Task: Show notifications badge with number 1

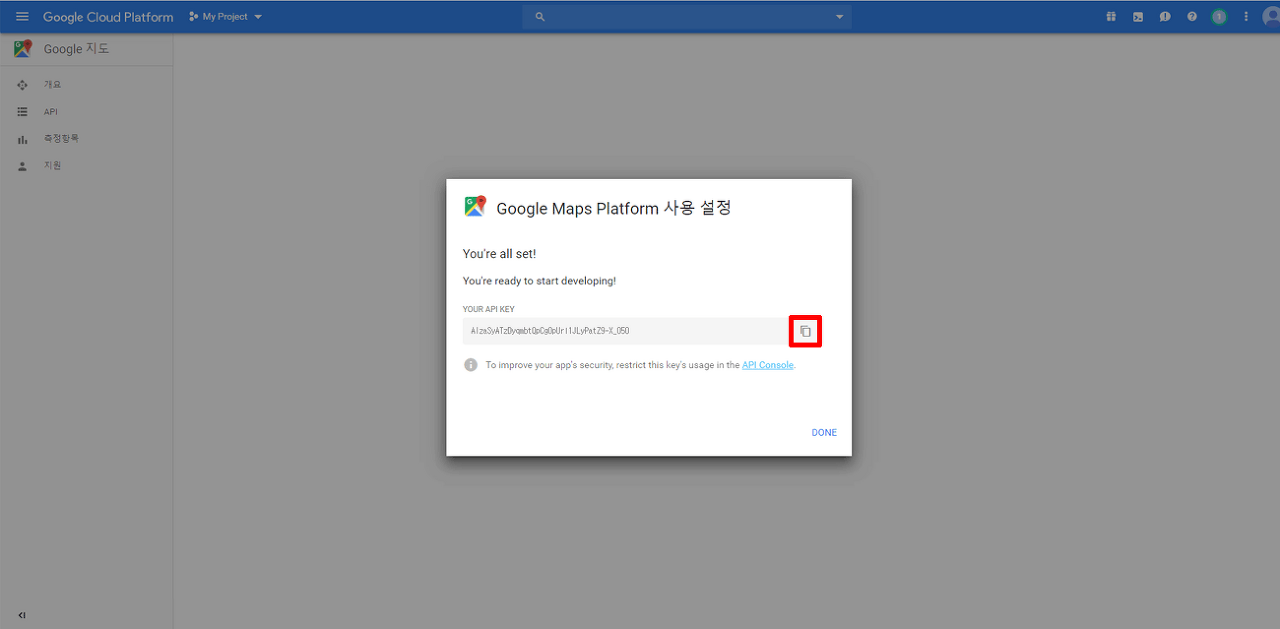Action: point(1219,17)
